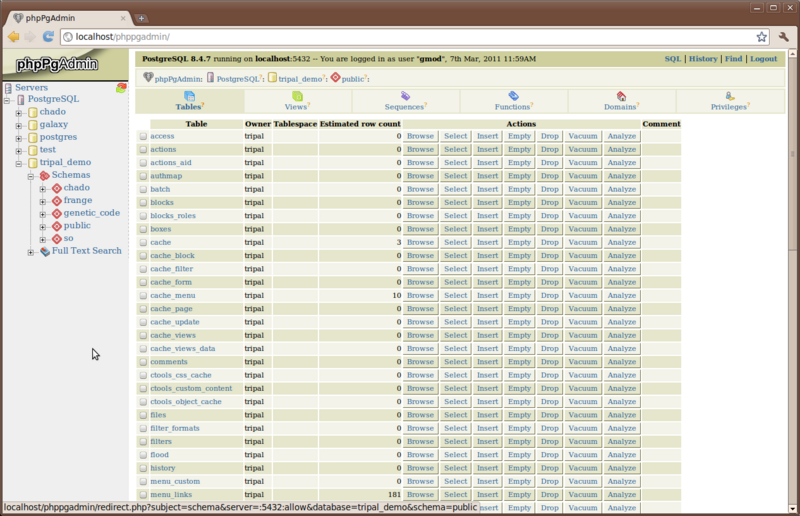This screenshot has height=516, width=800.
Task: Click the Schemas node icon
Action: [x=45, y=176]
